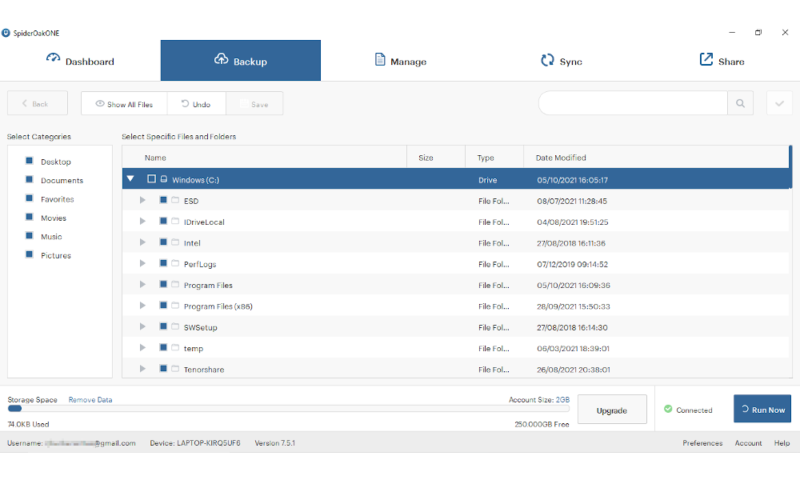Click the ESD folder icon
This screenshot has height=480, width=800.
175,200
